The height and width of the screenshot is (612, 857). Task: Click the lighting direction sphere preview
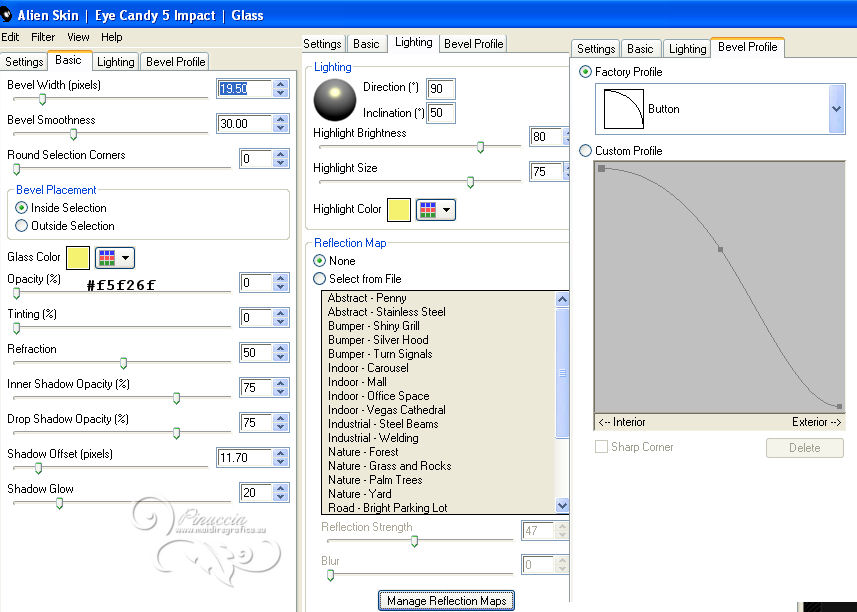(334, 100)
